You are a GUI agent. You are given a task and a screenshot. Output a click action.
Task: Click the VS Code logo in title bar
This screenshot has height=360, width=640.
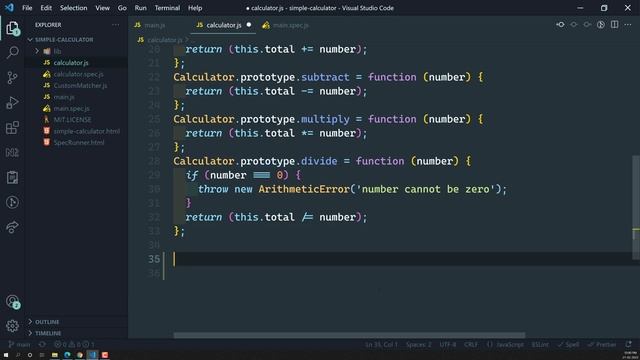coord(9,7)
